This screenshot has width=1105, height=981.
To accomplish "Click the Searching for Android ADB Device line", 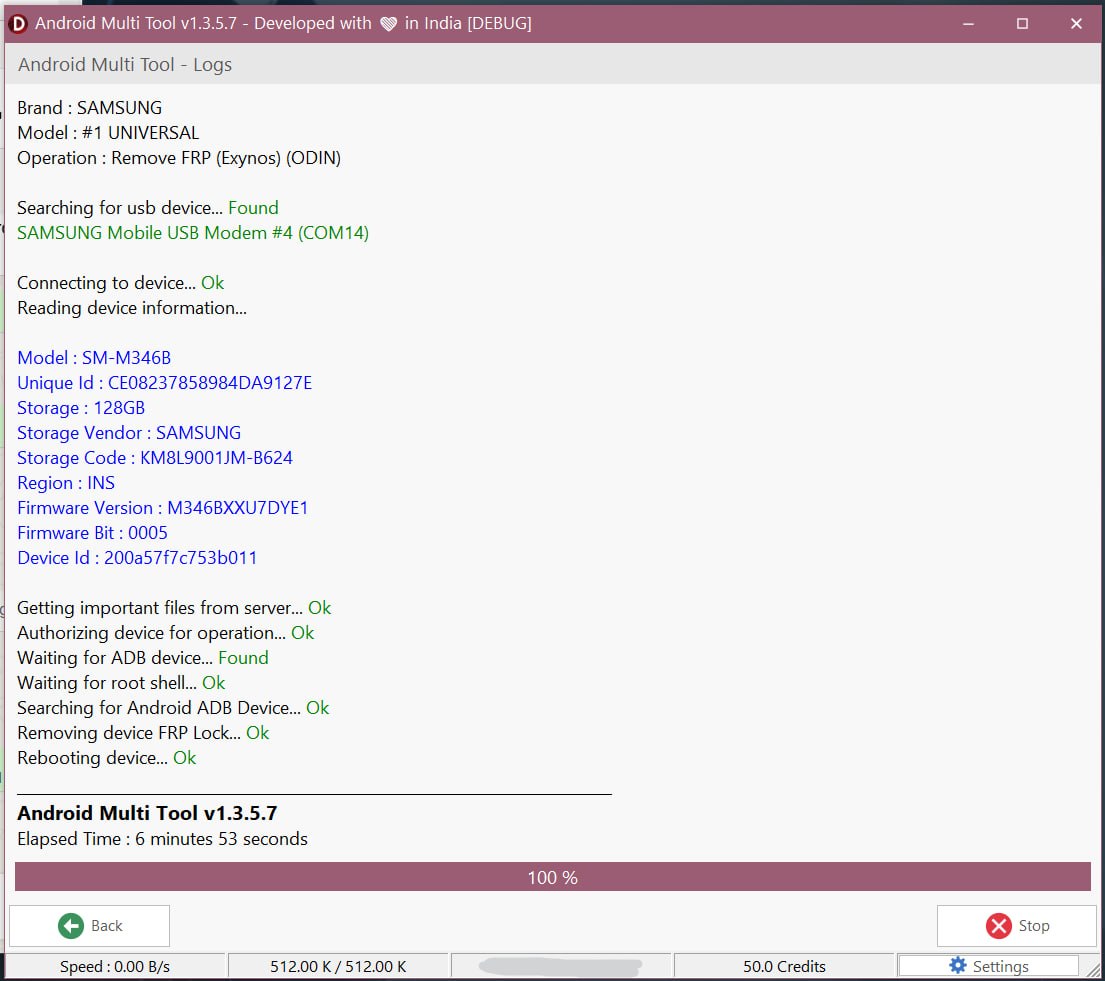I will pos(173,708).
